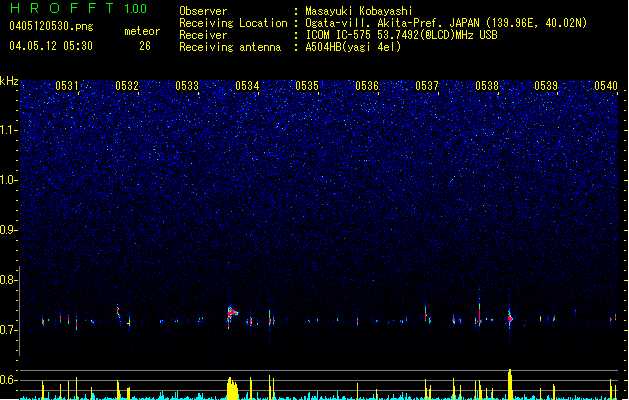
Task: Click the 0538 time marker
Action: pos(487,86)
